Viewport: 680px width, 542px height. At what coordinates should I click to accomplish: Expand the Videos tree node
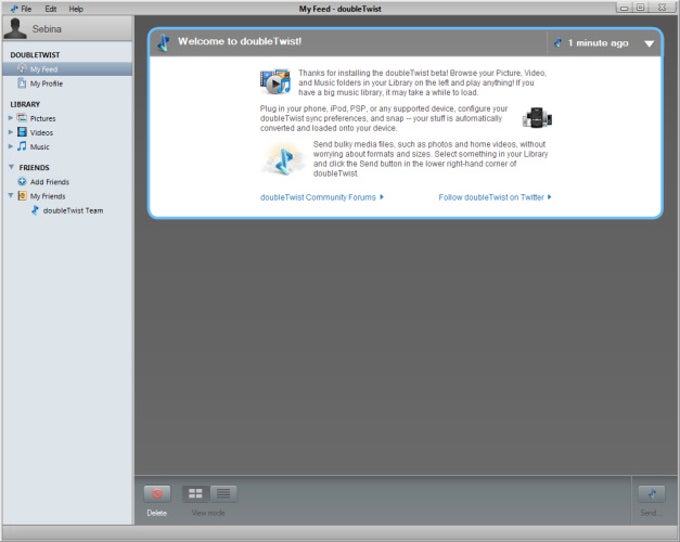coord(10,132)
